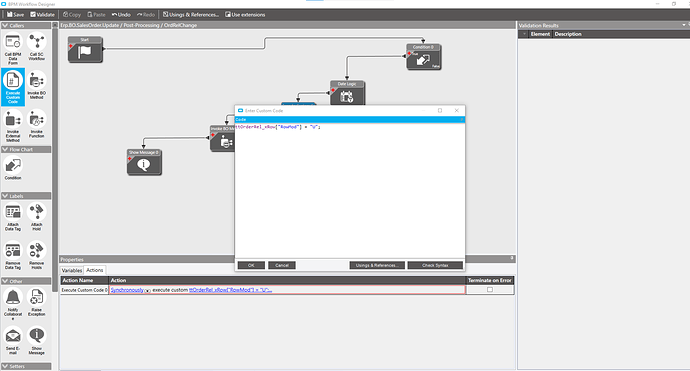Click Validate in the top toolbar

point(42,15)
